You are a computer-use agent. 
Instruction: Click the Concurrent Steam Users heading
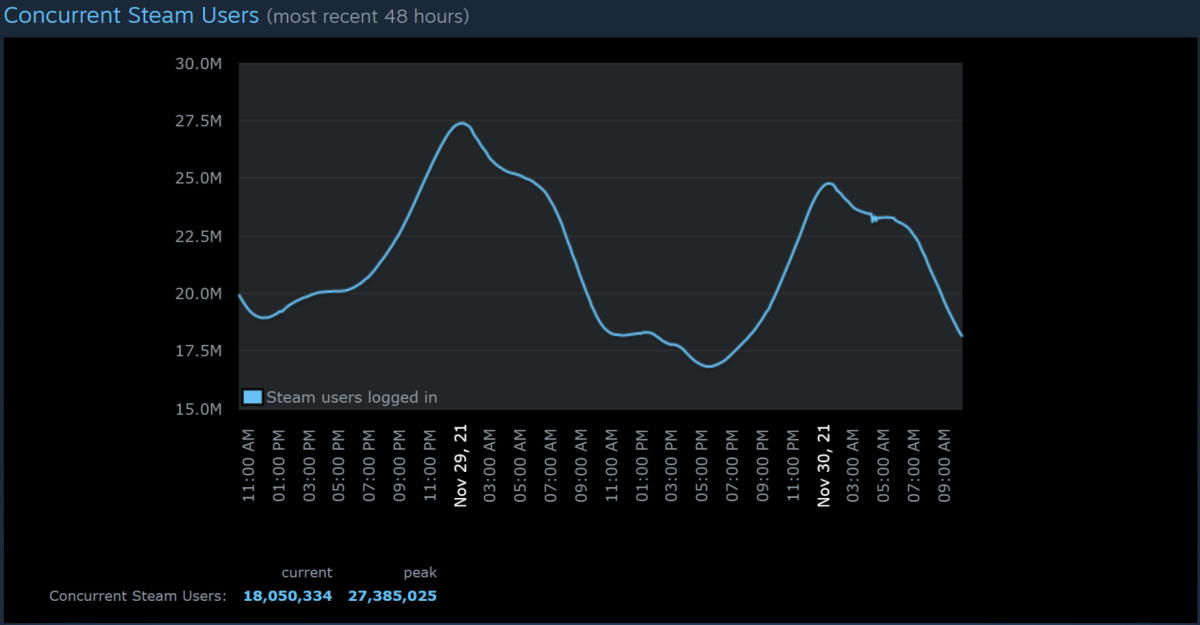tap(132, 16)
